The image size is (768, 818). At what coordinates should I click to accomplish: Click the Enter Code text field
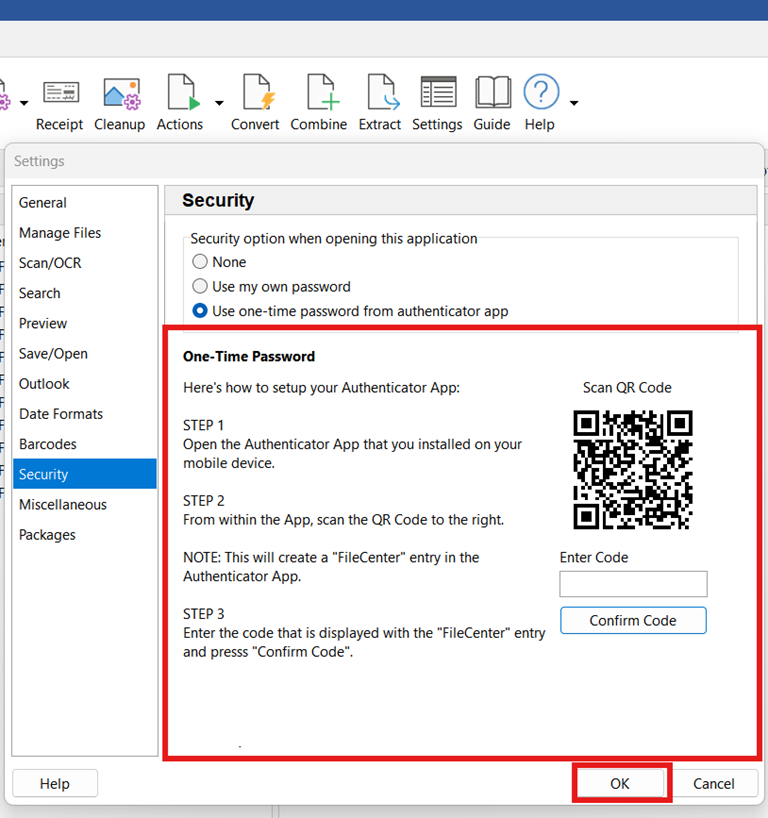633,584
